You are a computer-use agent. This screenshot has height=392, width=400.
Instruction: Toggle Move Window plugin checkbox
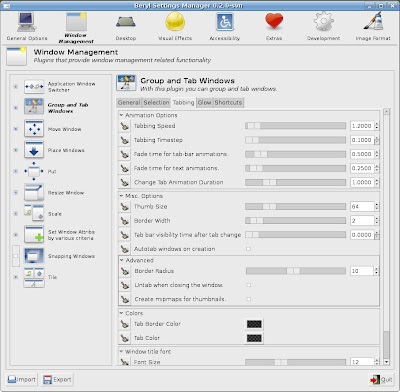coord(15,129)
